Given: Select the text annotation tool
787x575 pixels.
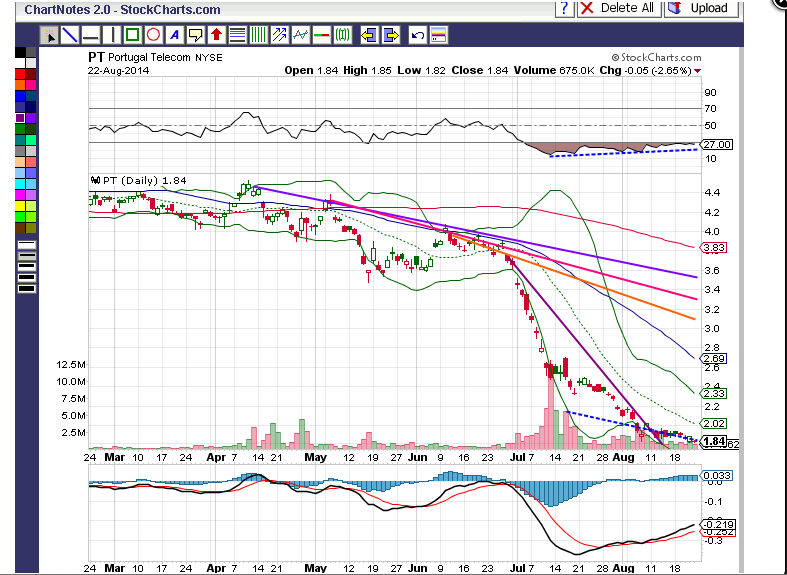Looking at the screenshot, I should [x=174, y=35].
